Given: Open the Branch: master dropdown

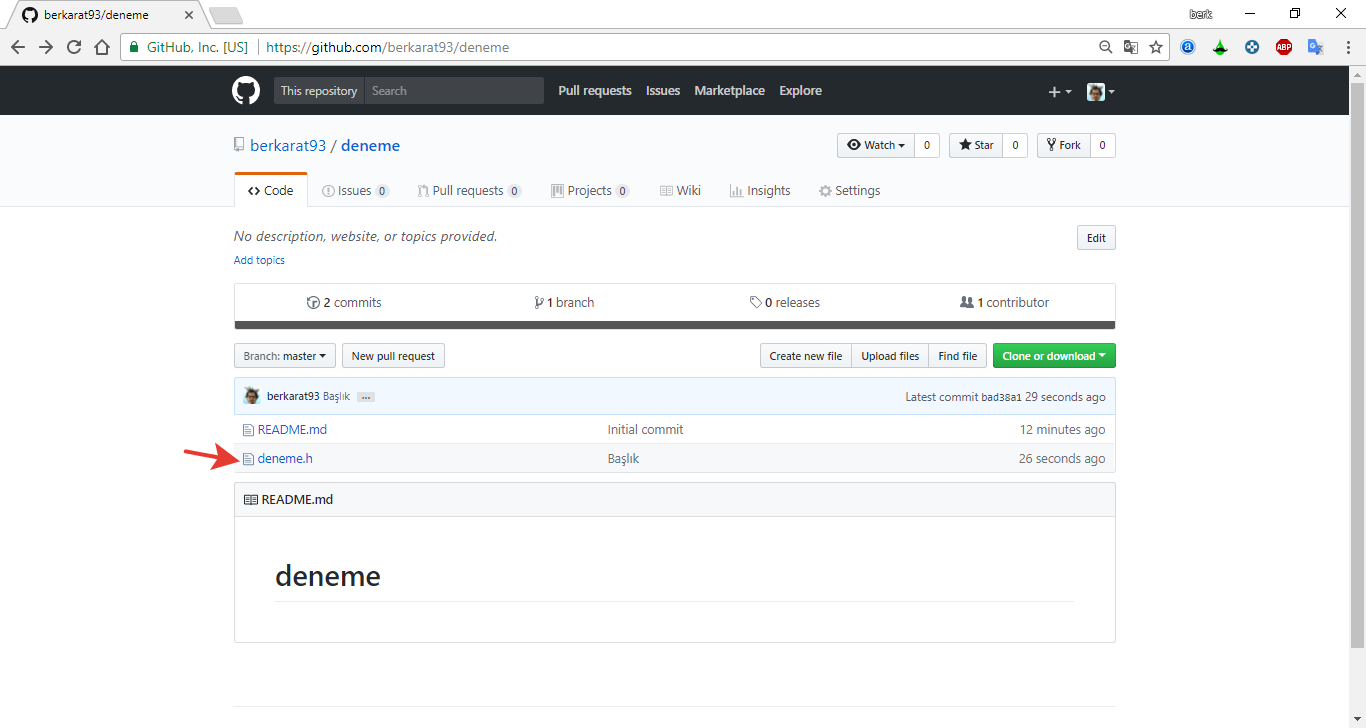Looking at the screenshot, I should 285,356.
